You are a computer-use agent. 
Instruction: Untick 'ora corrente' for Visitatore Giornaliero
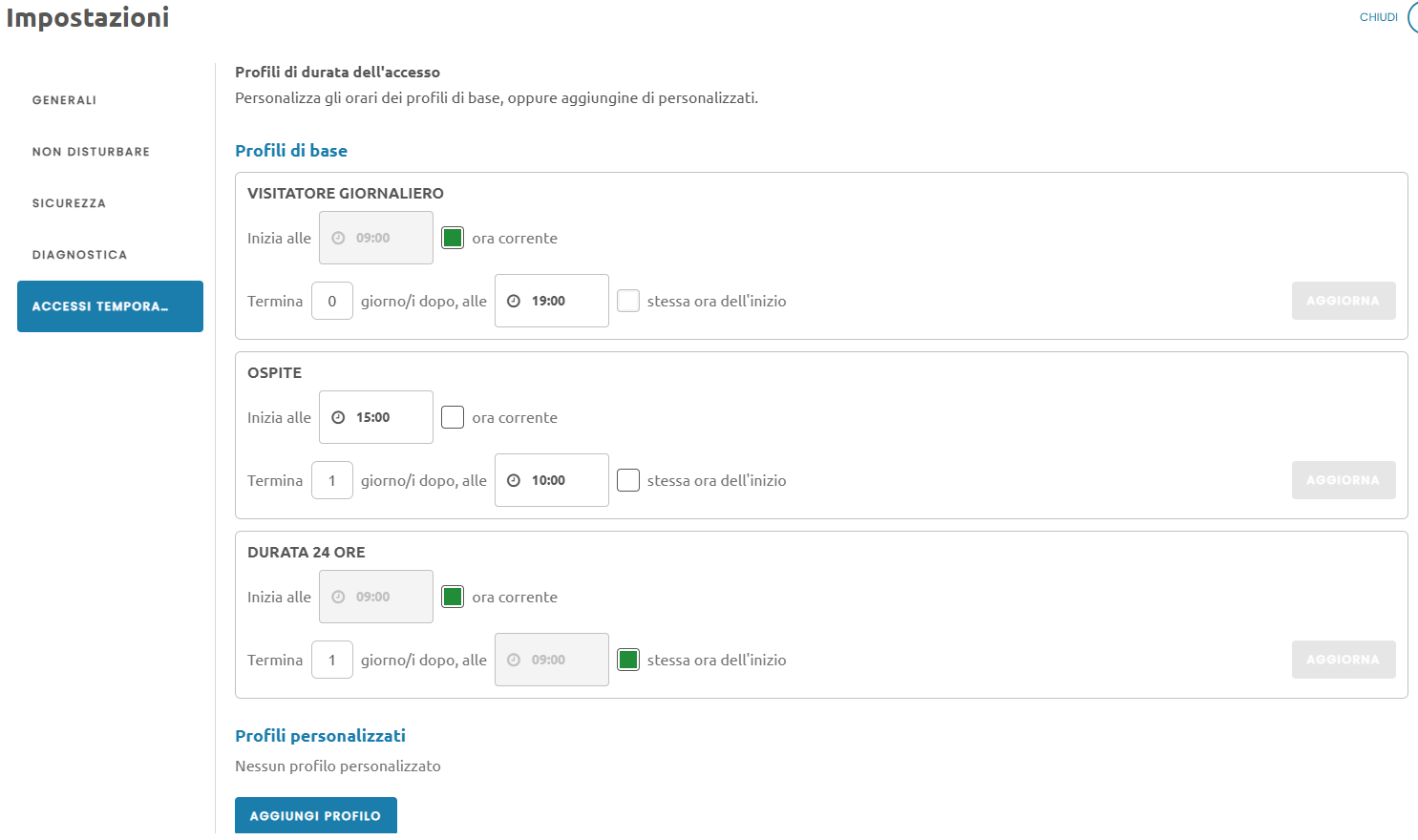[453, 238]
